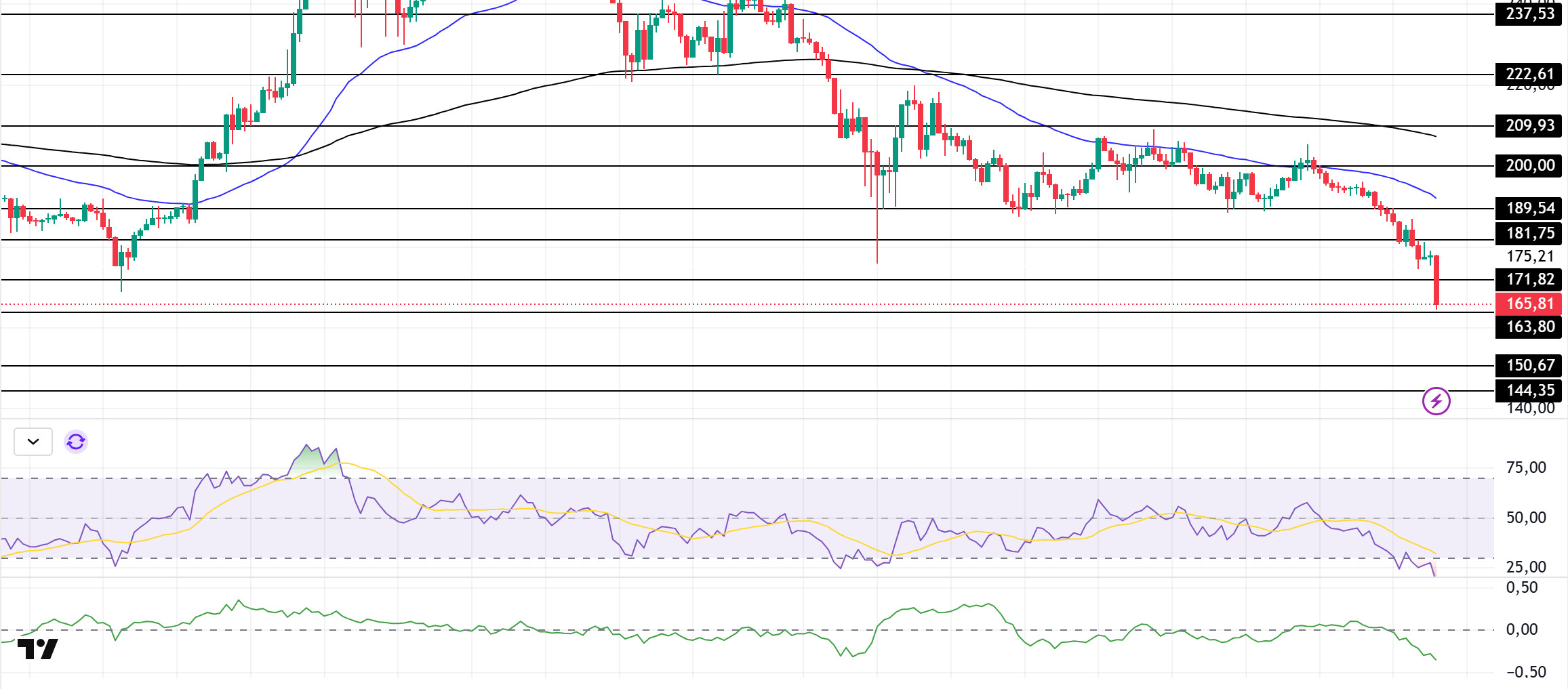
Task: Click the 175,21 price axis value
Action: coord(1530,257)
